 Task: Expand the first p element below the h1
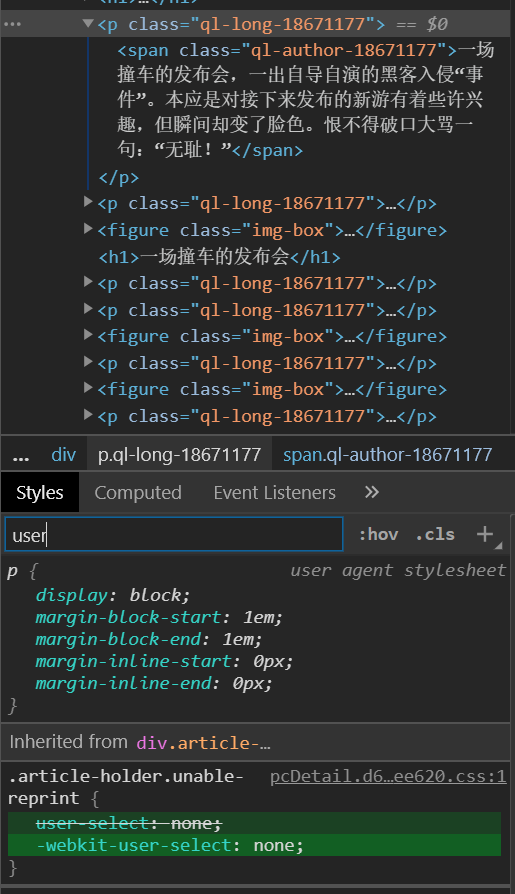tap(88, 281)
